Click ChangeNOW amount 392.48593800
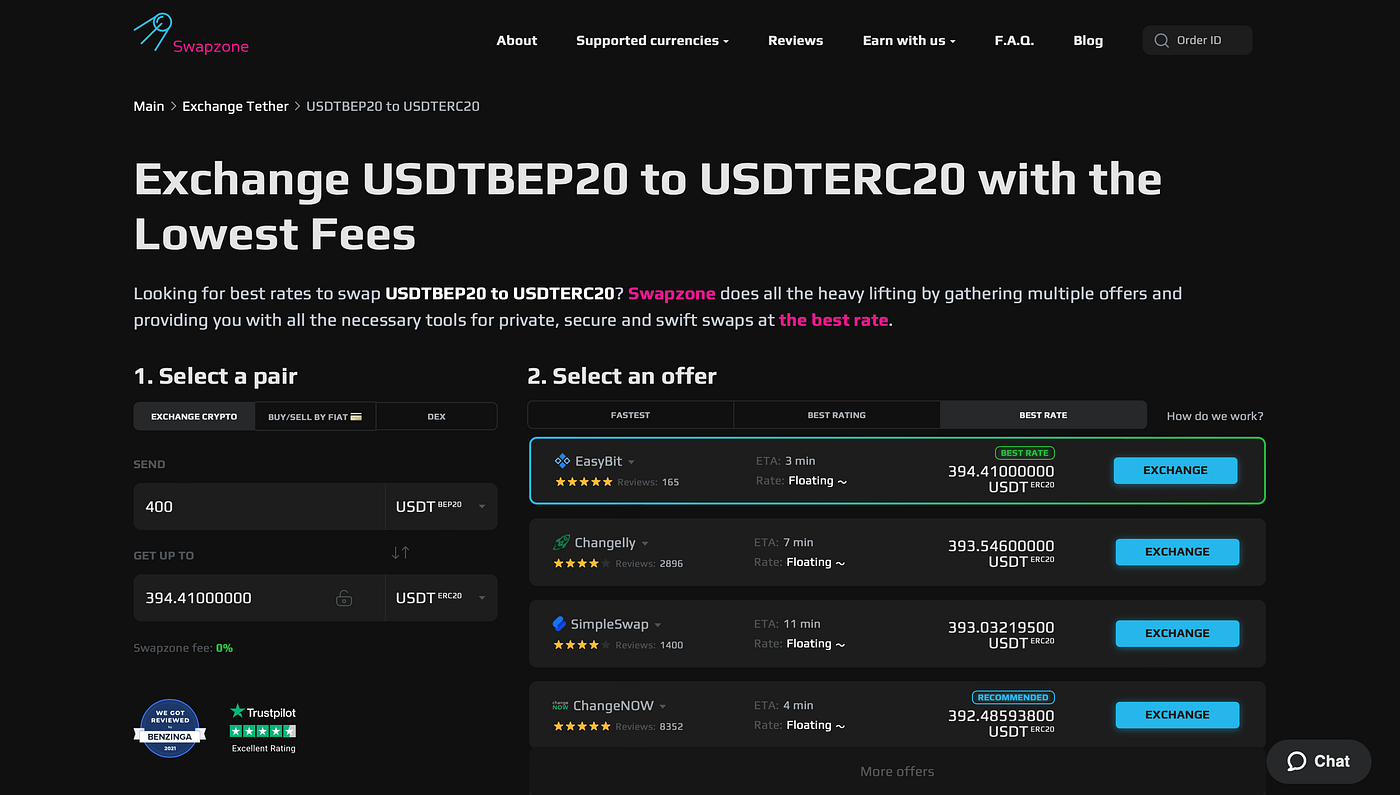Screen dimensions: 1400x795 pyautogui.click(x=1001, y=716)
